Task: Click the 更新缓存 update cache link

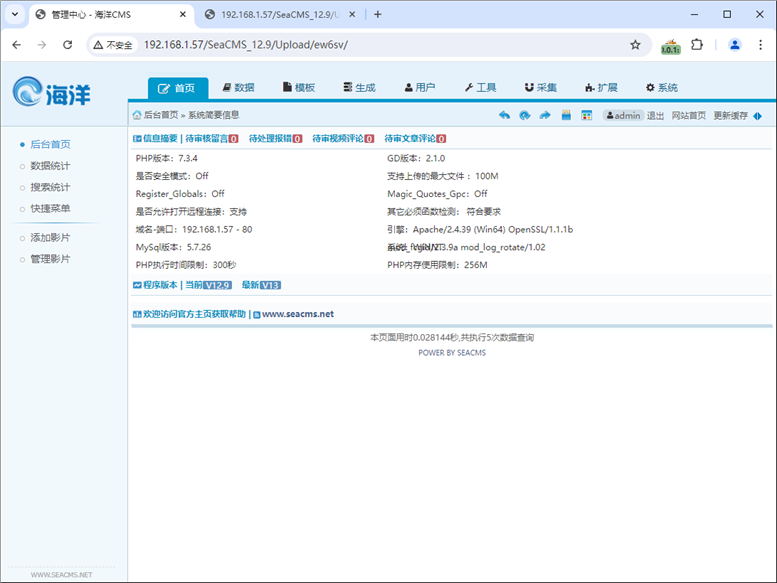Action: 730,116
